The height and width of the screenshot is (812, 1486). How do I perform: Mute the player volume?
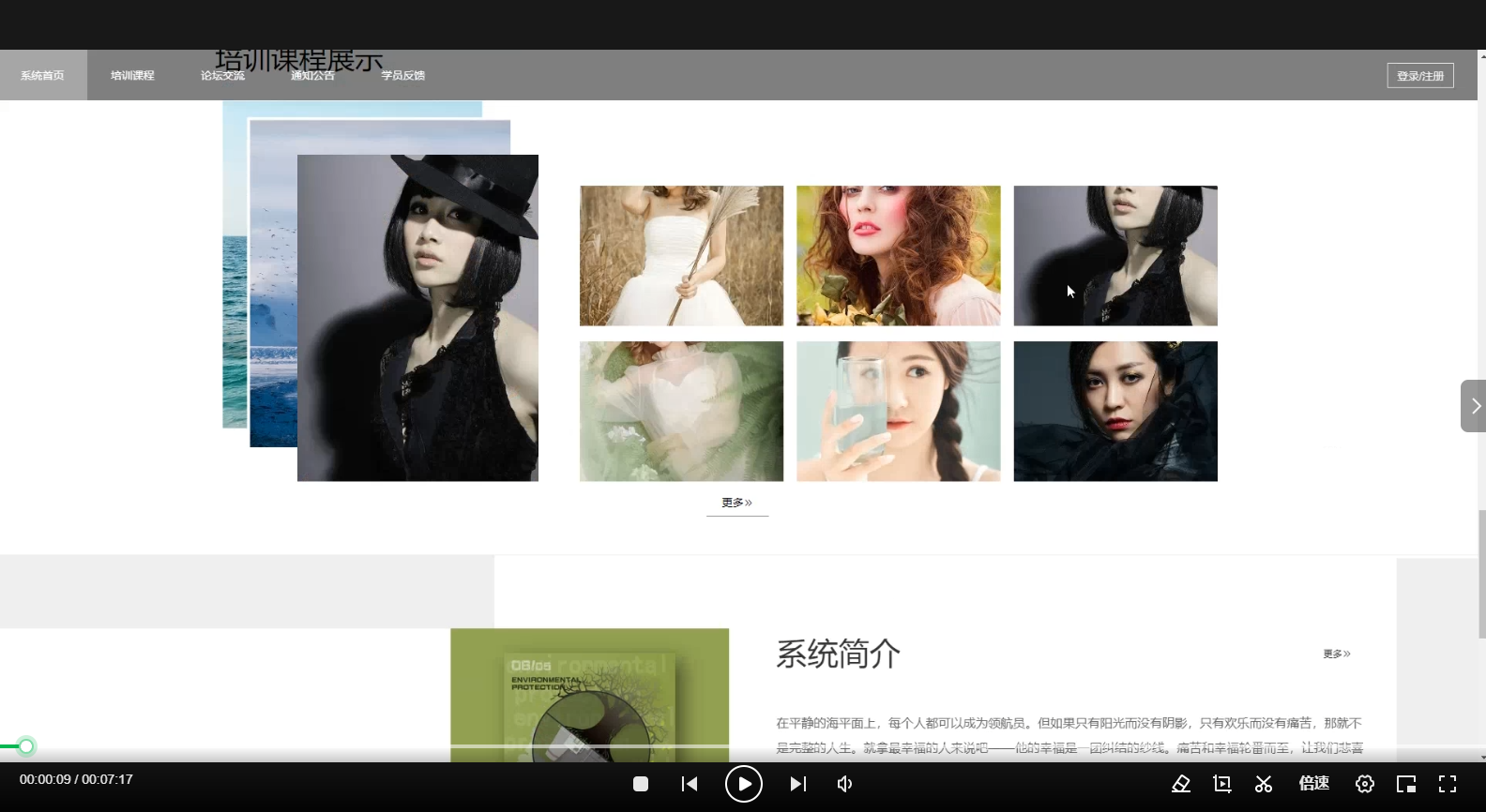coord(845,784)
